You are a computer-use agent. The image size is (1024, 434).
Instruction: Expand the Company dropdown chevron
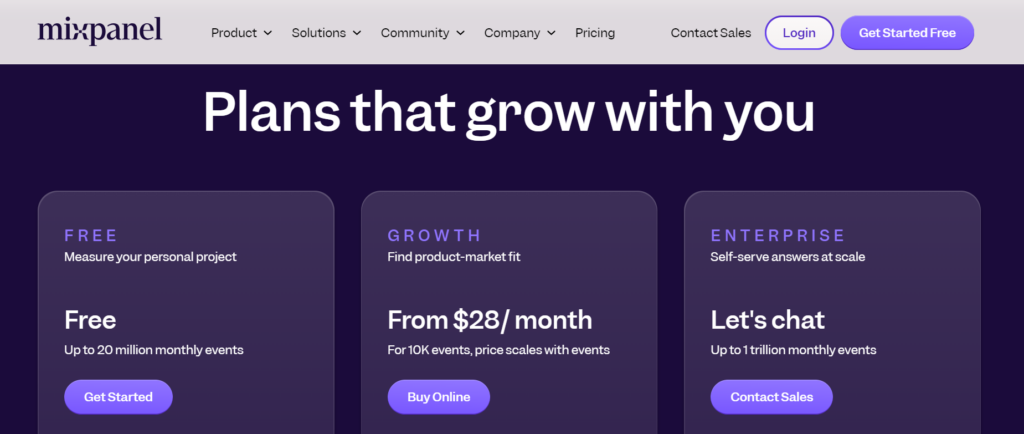coord(551,33)
